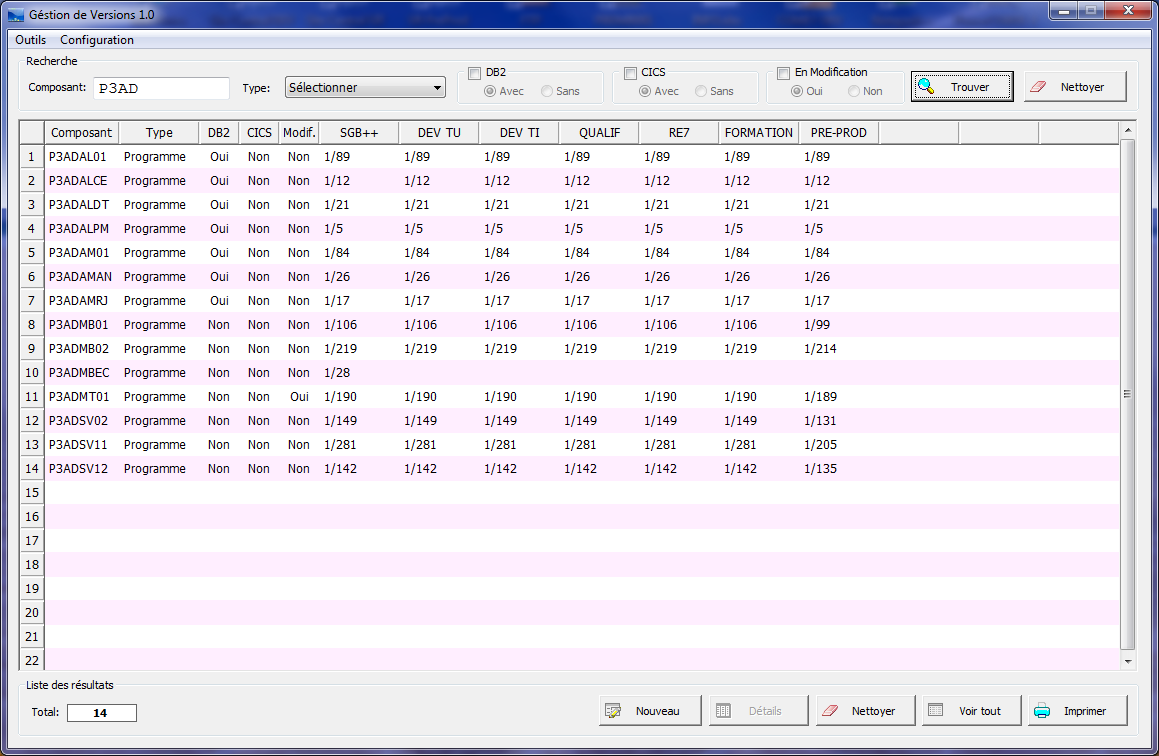
Task: Click the PRE-PROD column header
Action: (838, 133)
